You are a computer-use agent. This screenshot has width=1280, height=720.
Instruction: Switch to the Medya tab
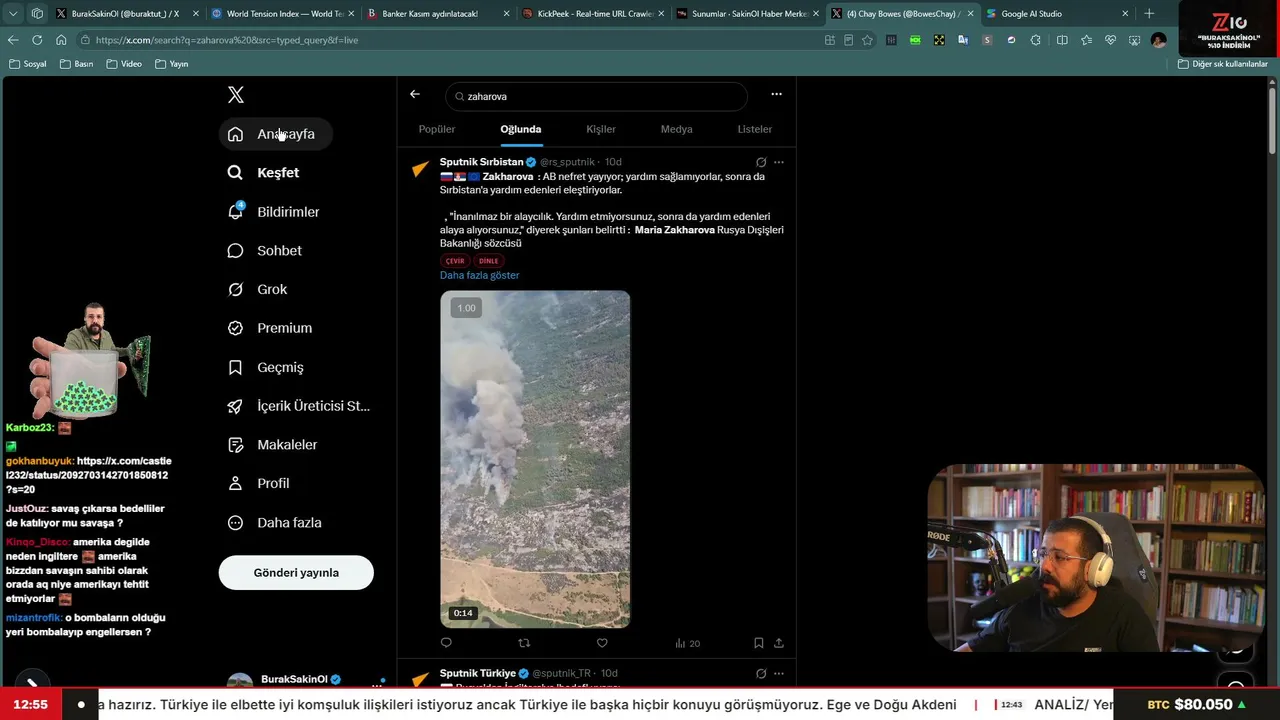pyautogui.click(x=677, y=129)
